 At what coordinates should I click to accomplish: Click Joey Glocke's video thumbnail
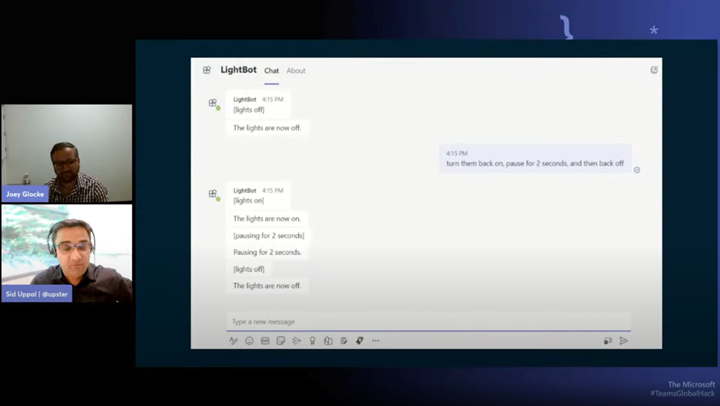(x=67, y=153)
